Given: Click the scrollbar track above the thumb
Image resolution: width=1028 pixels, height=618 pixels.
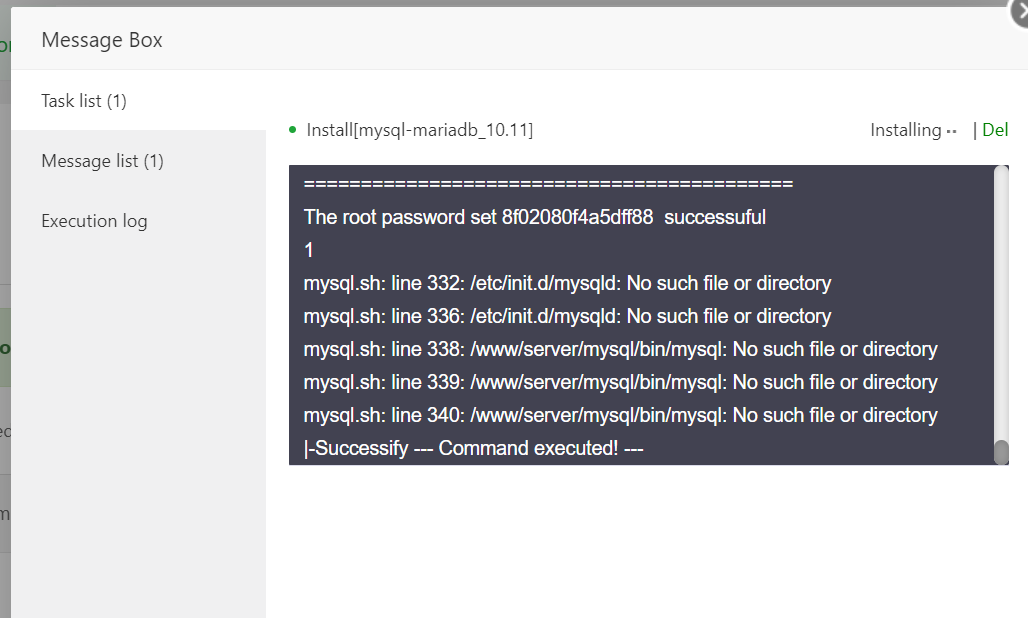Looking at the screenshot, I should pos(1001,300).
